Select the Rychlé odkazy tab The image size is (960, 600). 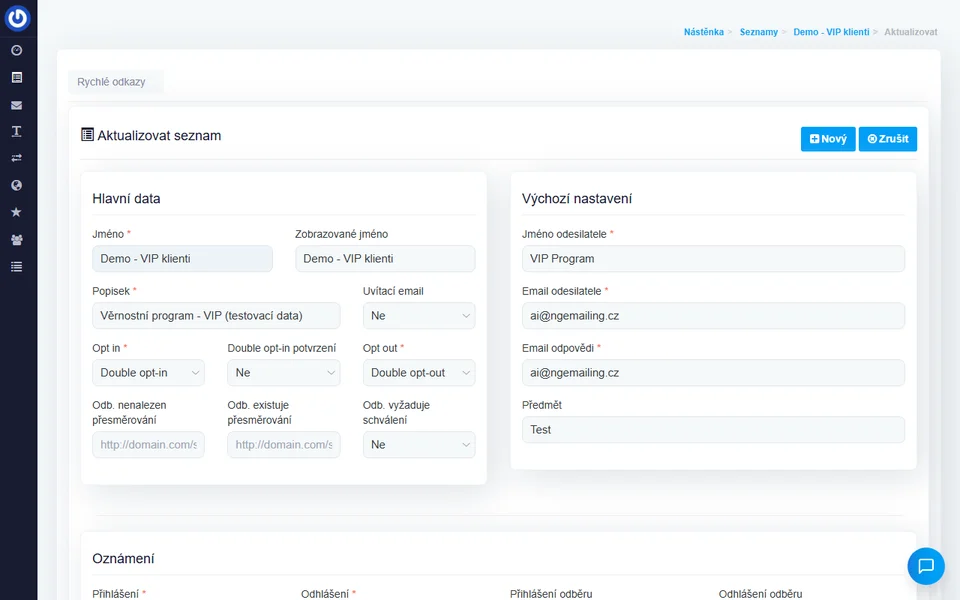click(x=111, y=82)
